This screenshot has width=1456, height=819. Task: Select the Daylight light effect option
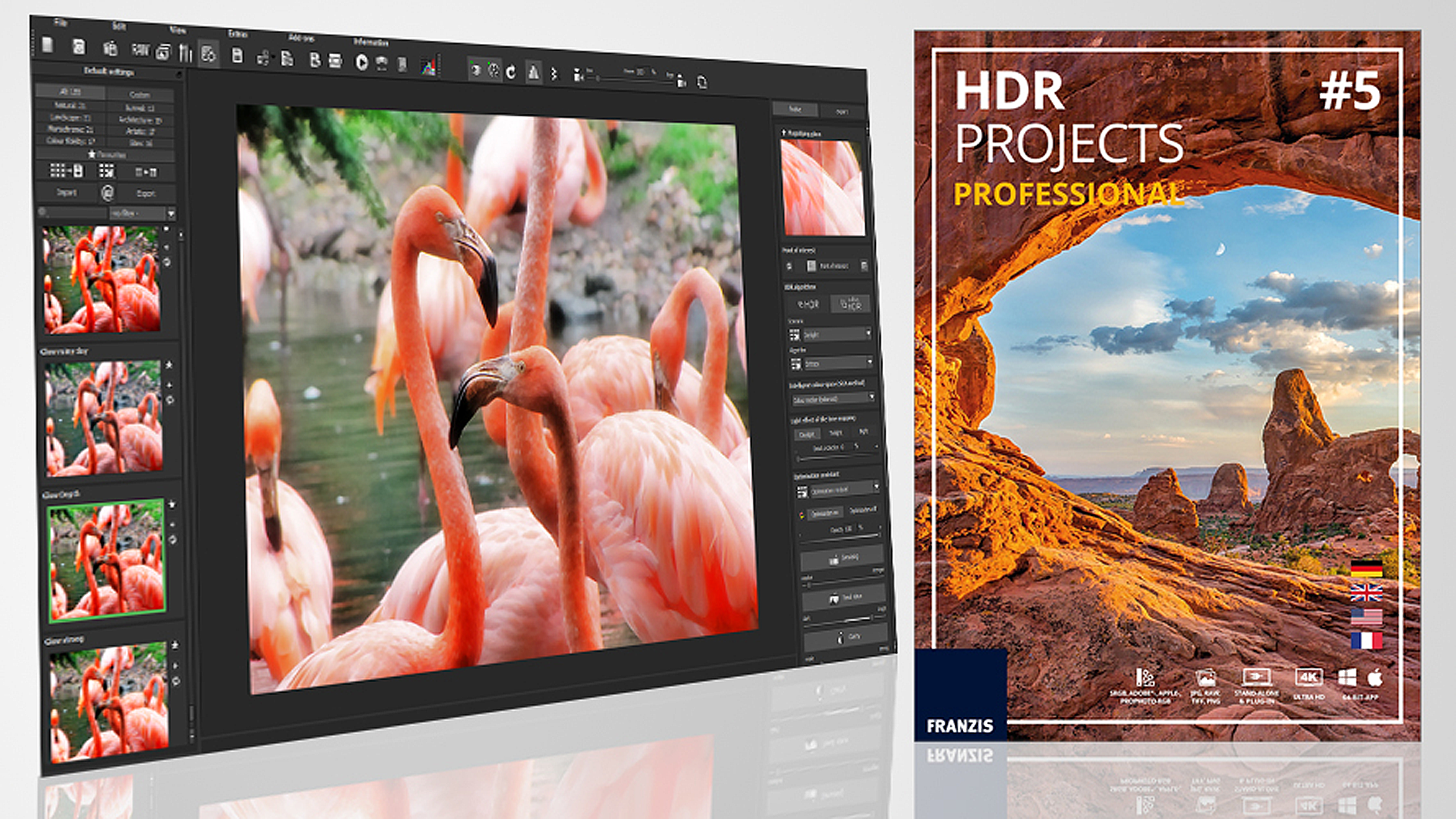pos(807,434)
